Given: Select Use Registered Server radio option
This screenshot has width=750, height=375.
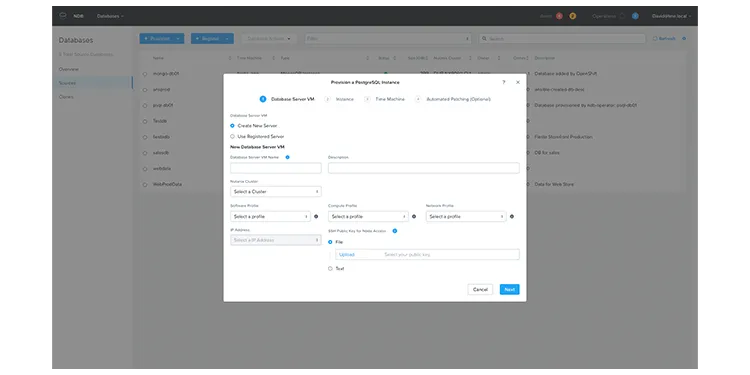Looking at the screenshot, I should (232, 136).
